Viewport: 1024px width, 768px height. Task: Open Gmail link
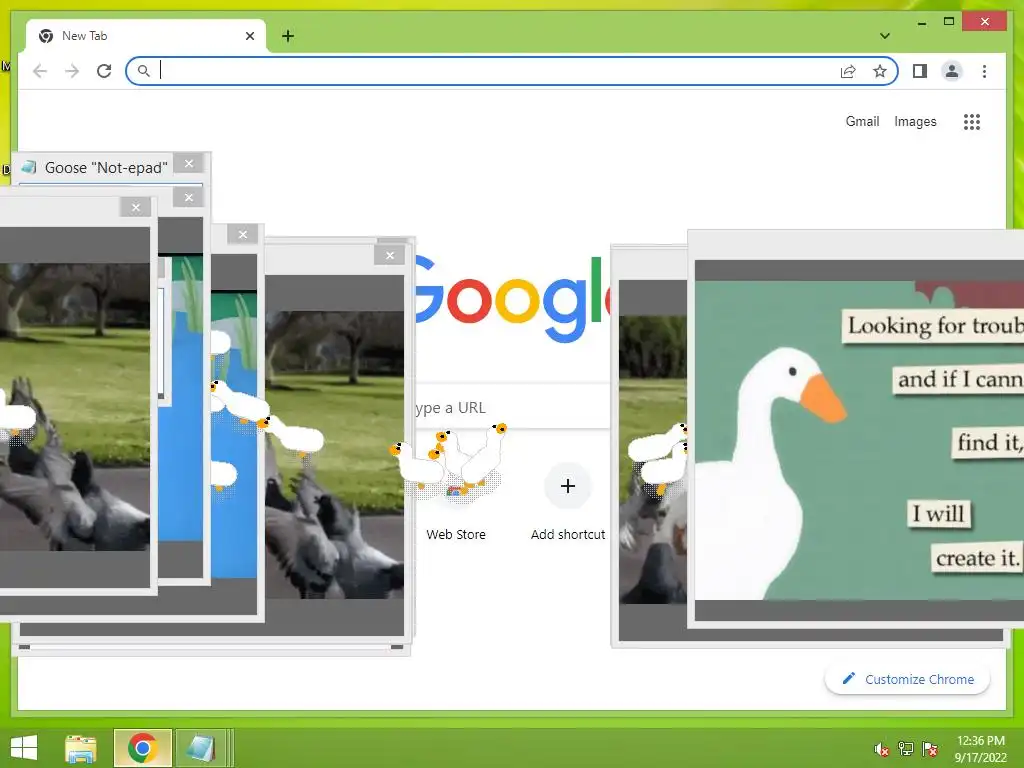(862, 121)
